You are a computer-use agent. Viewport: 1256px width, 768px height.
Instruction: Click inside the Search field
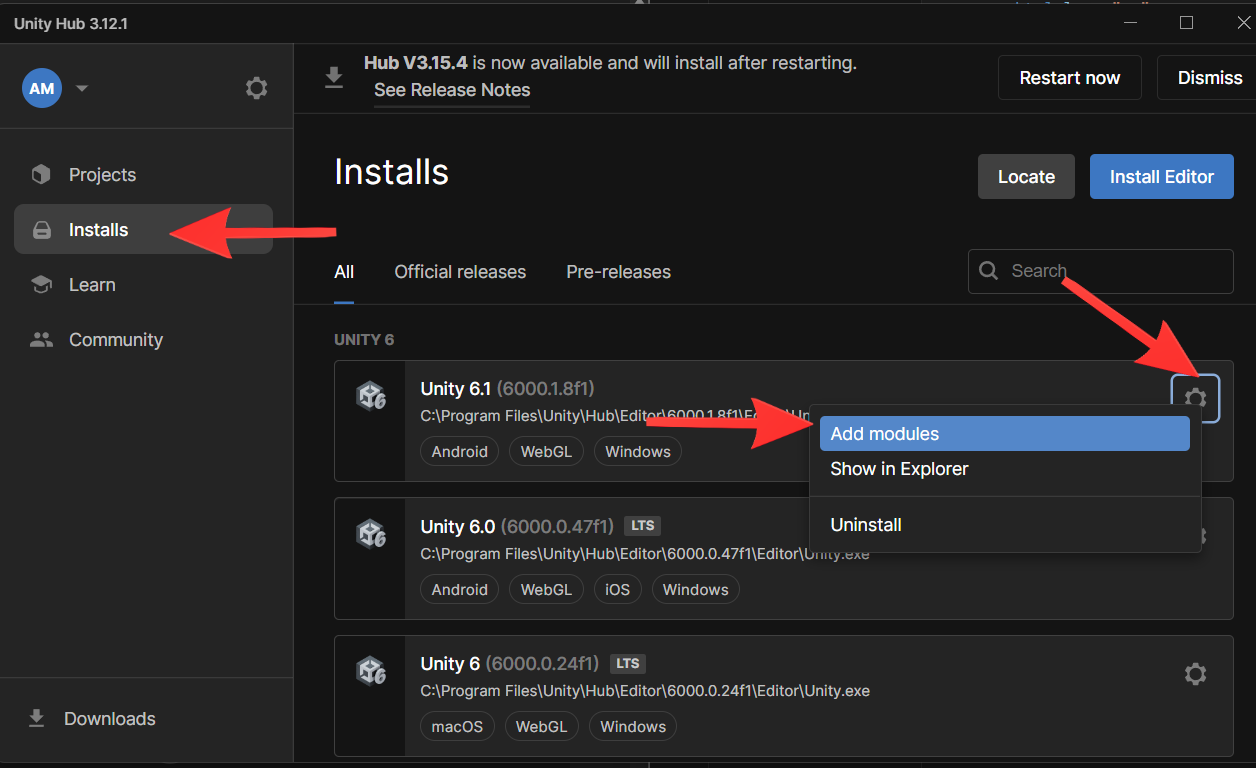pos(1100,271)
